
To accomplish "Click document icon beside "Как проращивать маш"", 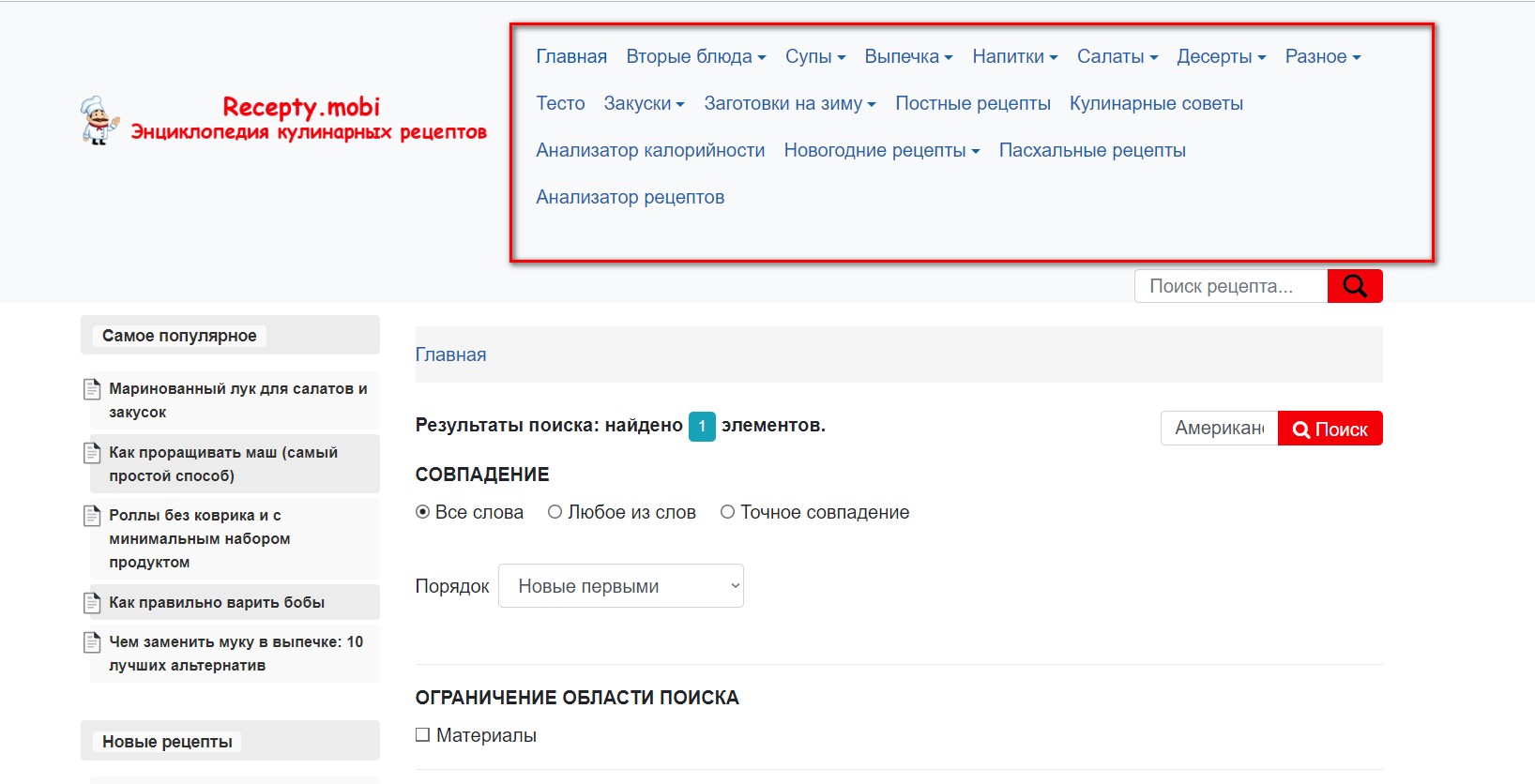I will (92, 453).
